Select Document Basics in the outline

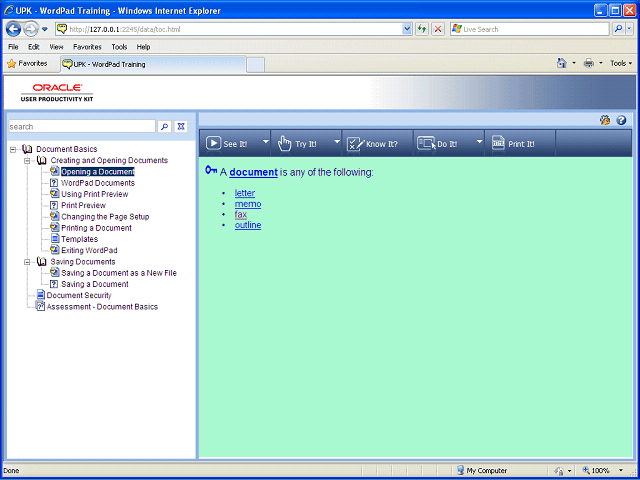pyautogui.click(x=67, y=149)
